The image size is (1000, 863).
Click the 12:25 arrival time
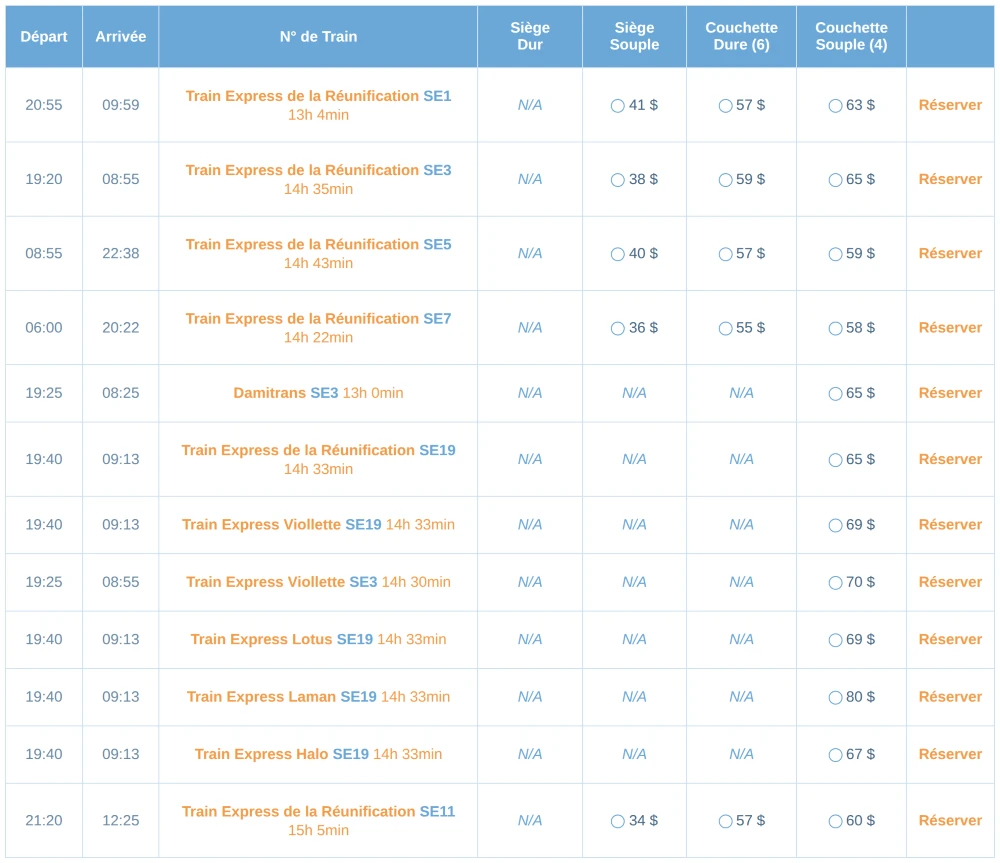[x=121, y=820]
